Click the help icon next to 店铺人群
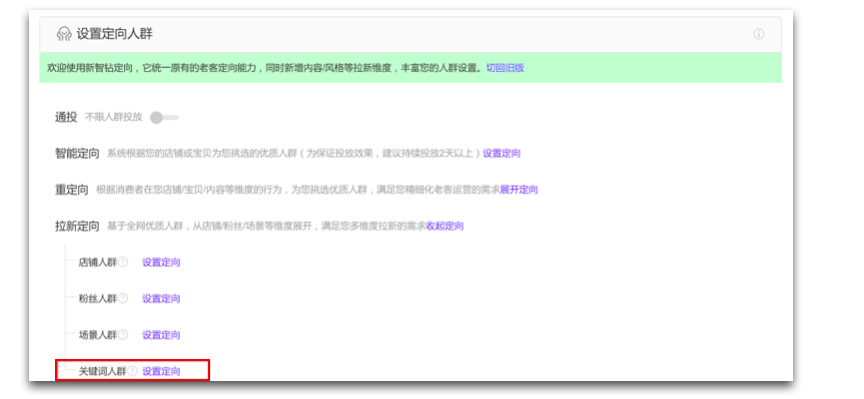 (123, 262)
